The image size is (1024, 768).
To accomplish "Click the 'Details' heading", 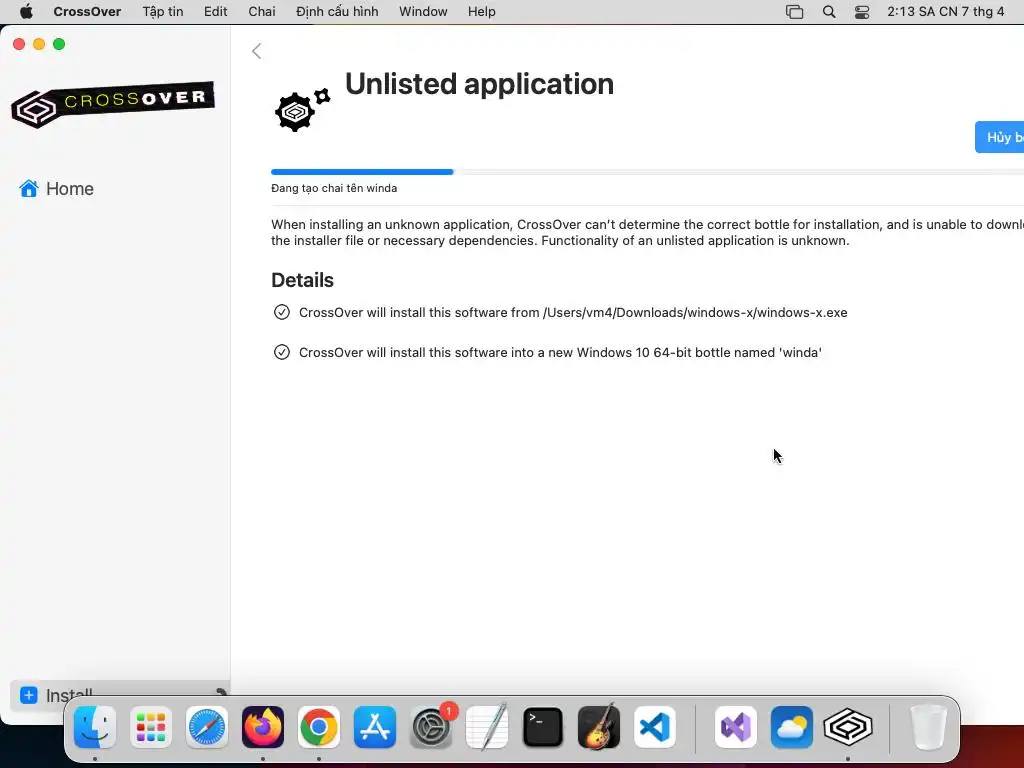I will [x=302, y=280].
